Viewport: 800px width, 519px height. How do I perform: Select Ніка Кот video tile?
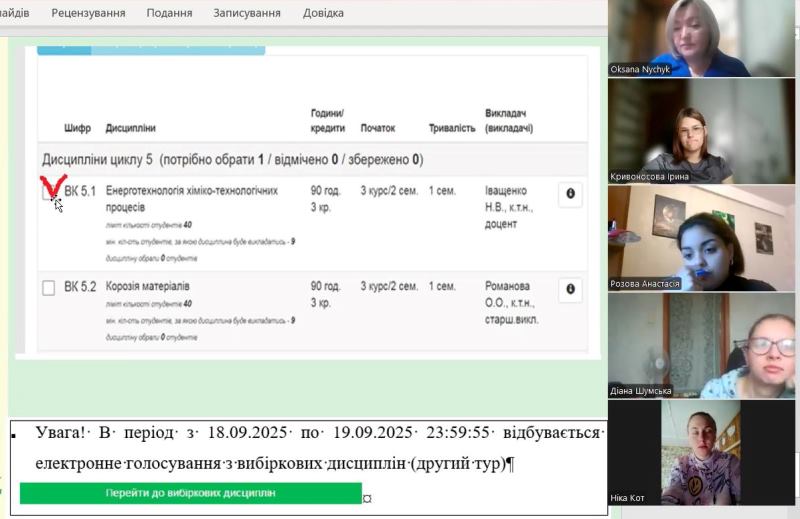[x=701, y=453]
